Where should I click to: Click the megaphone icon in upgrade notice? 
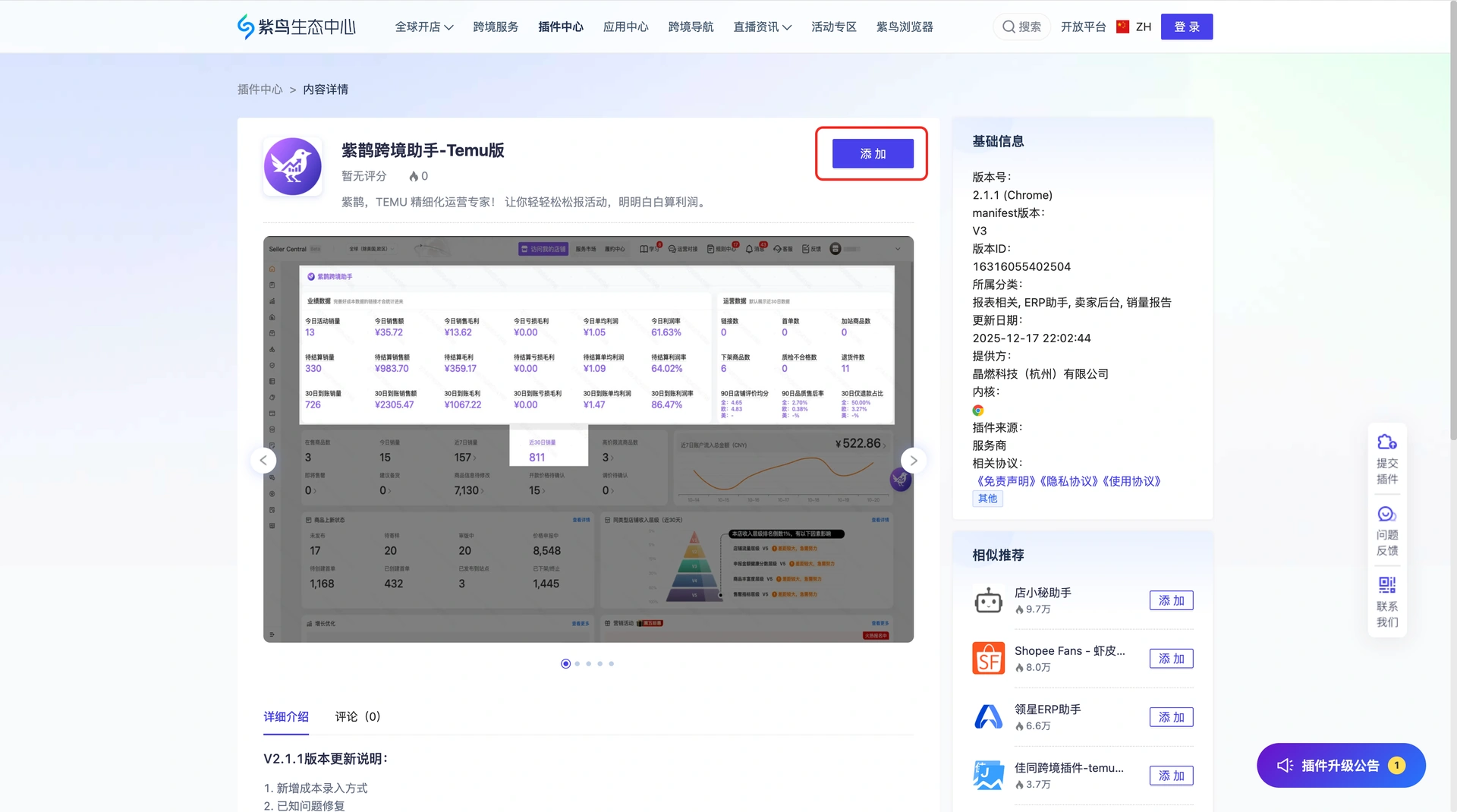click(x=1284, y=766)
